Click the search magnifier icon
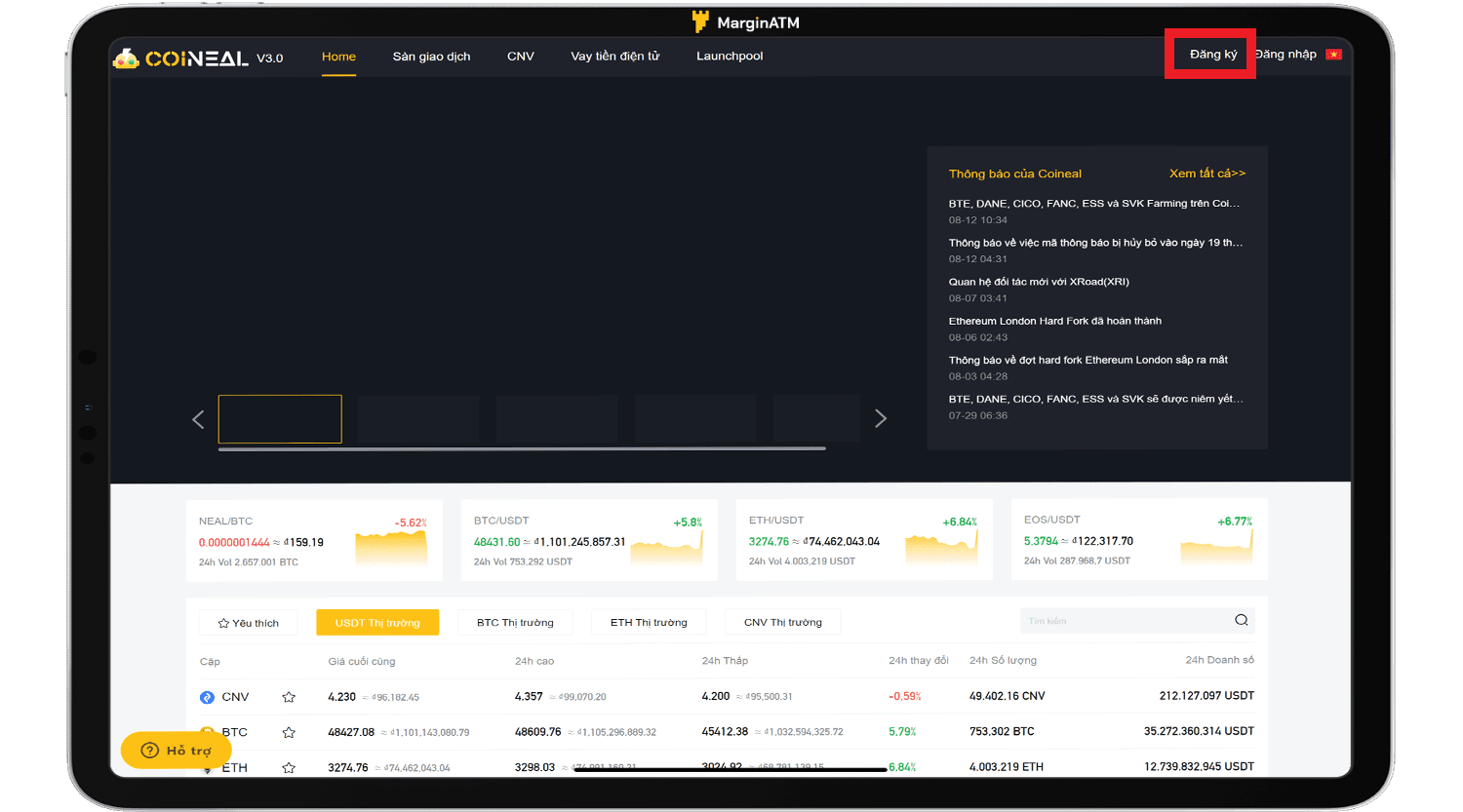Image resolution: width=1463 pixels, height=812 pixels. click(1242, 620)
